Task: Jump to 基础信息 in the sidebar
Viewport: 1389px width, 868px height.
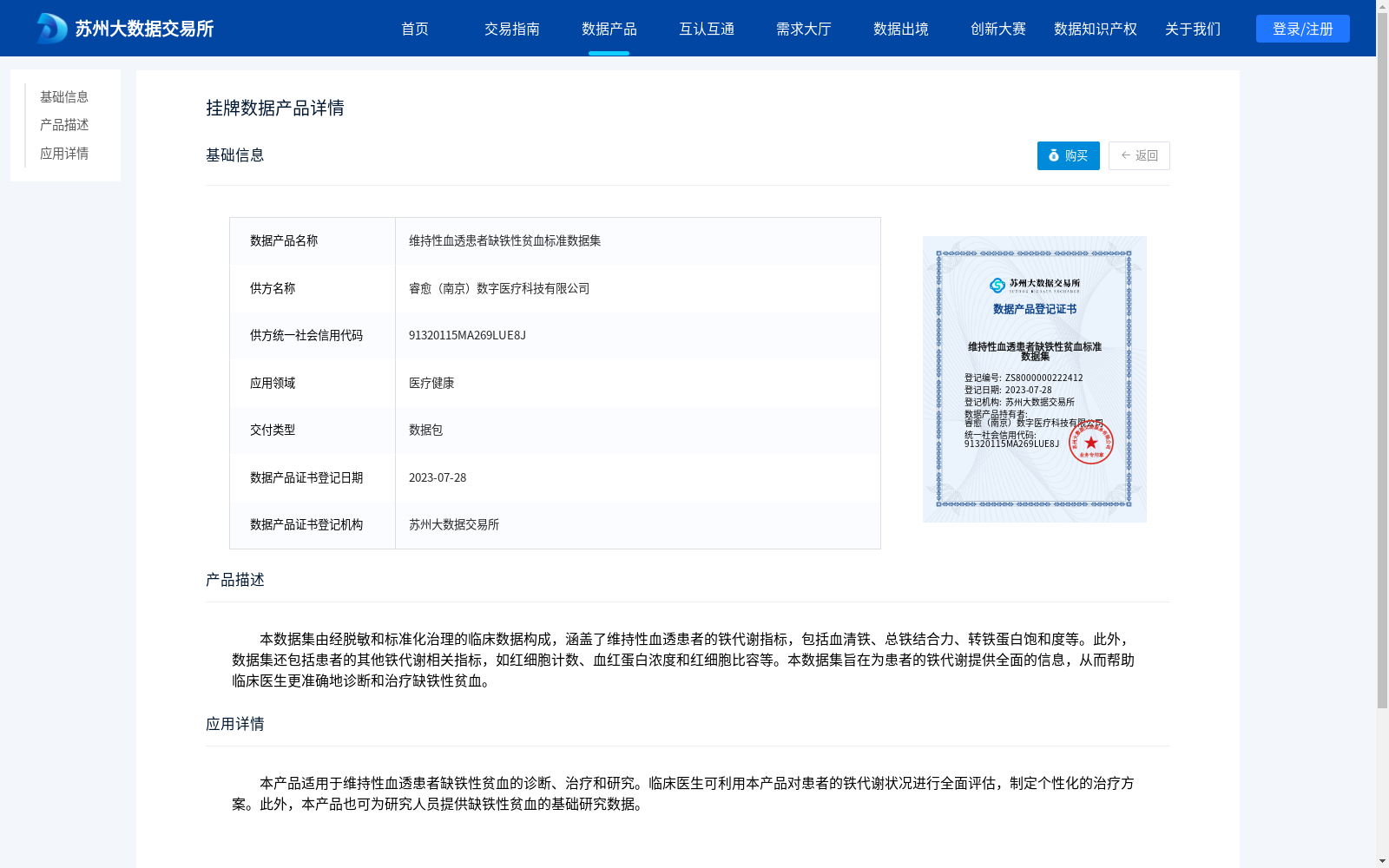Action: pyautogui.click(x=64, y=97)
